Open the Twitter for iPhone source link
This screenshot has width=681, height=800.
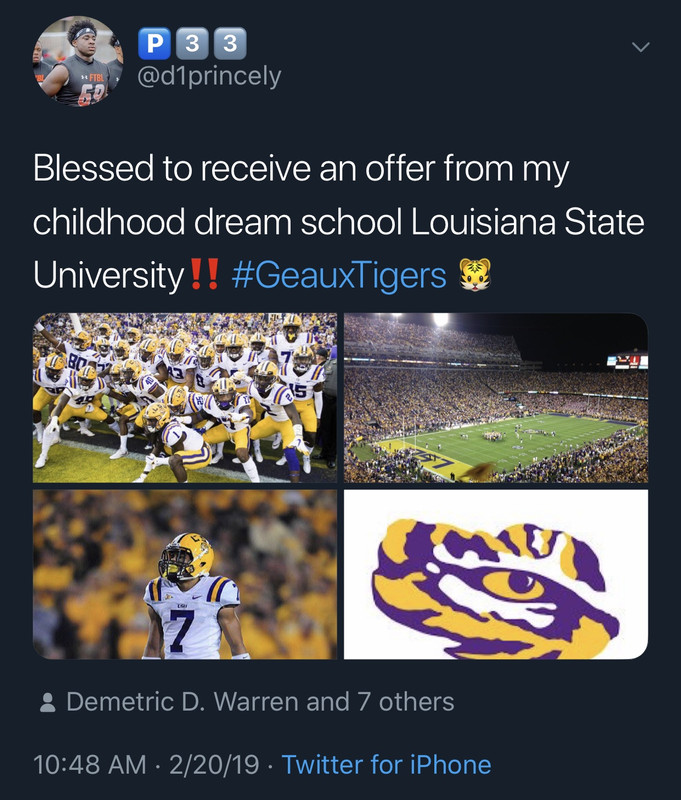[387, 765]
